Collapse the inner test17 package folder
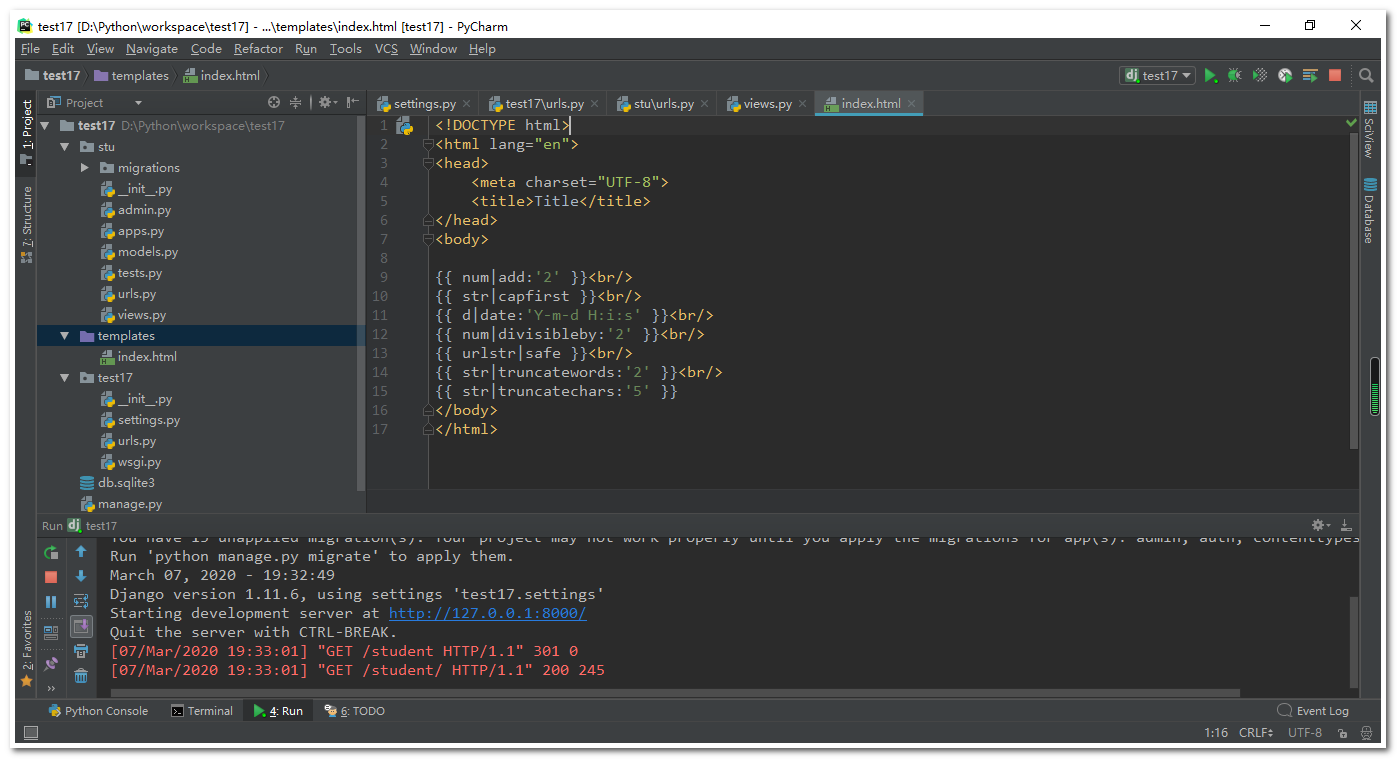 pos(65,378)
